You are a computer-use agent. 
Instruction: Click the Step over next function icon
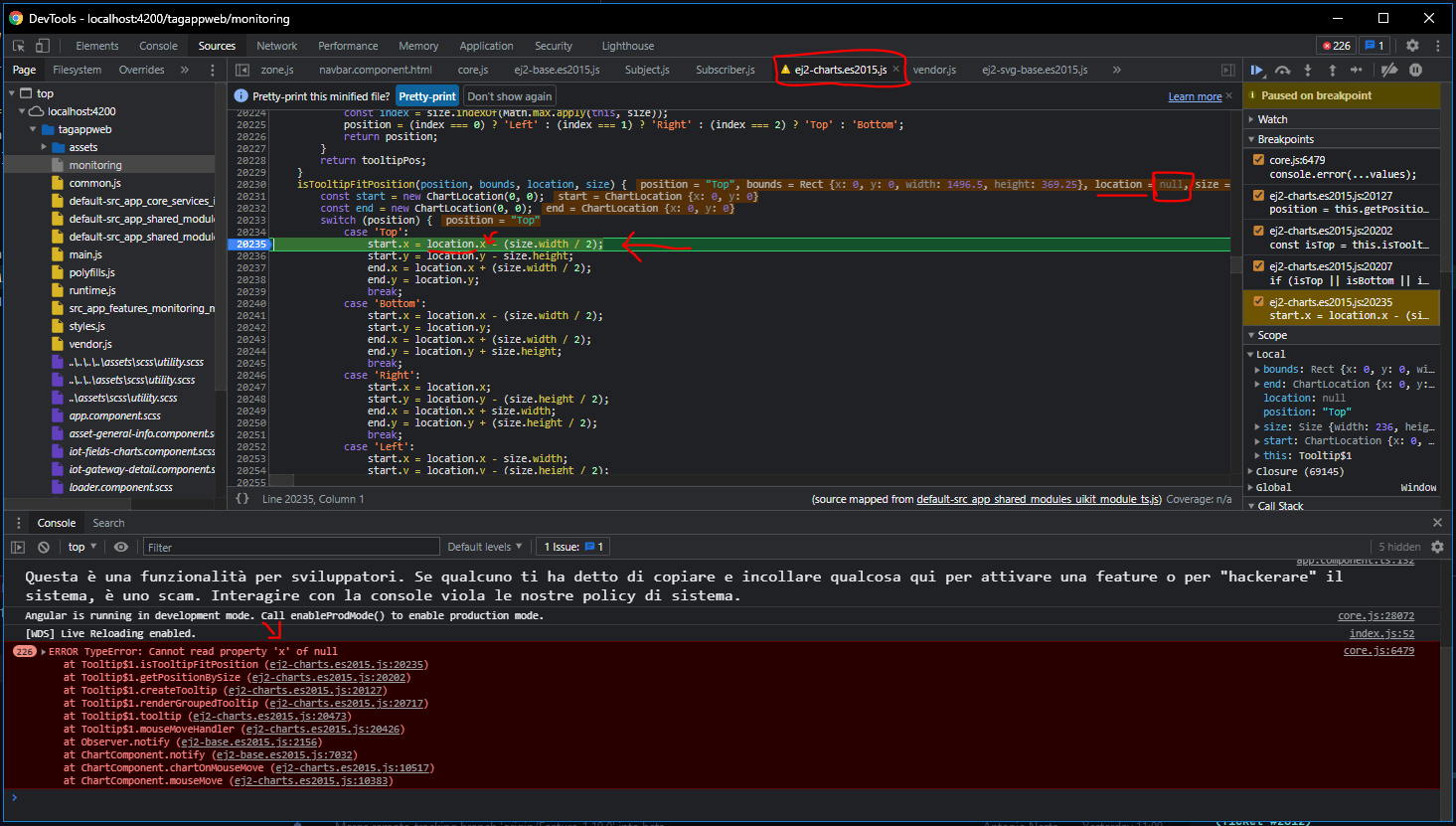tap(1283, 70)
